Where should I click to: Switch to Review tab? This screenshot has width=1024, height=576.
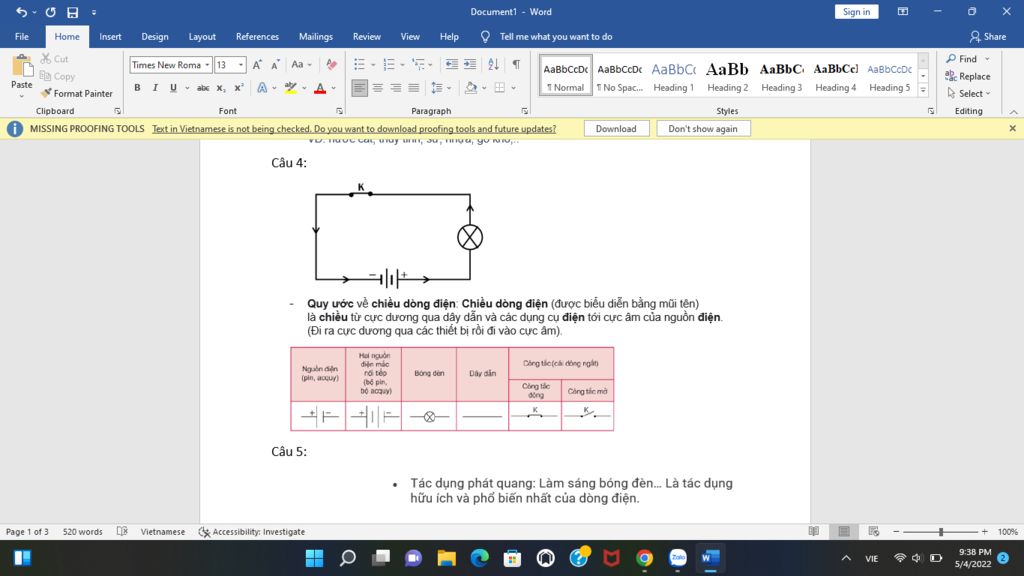[x=366, y=37]
